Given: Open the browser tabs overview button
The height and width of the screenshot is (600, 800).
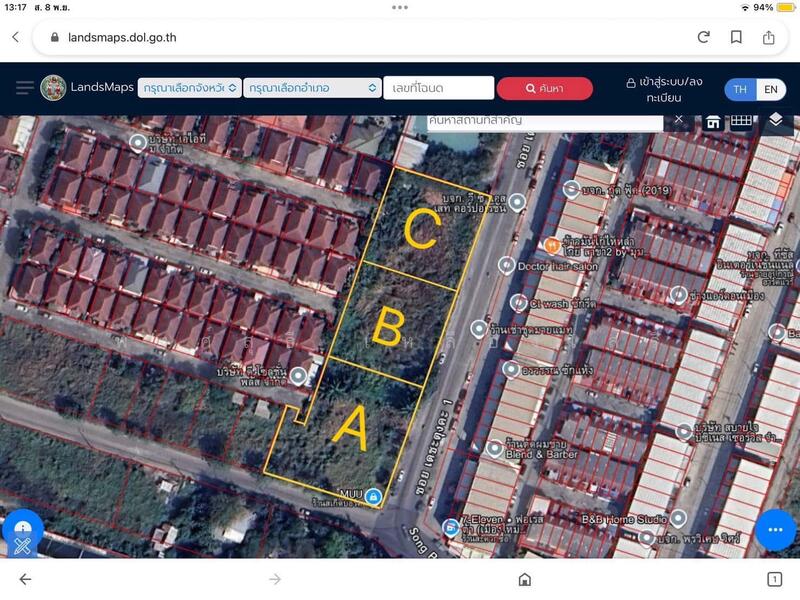Looking at the screenshot, I should pos(774,579).
